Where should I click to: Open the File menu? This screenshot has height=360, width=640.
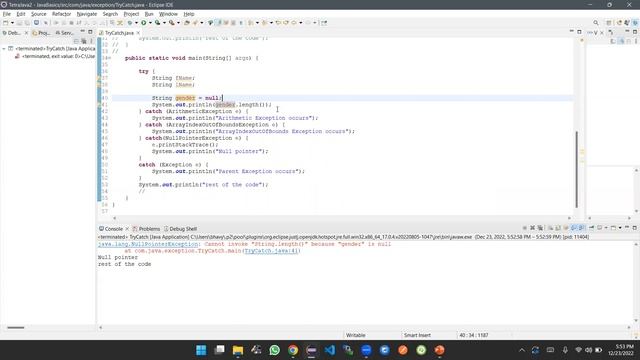tap(7, 14)
